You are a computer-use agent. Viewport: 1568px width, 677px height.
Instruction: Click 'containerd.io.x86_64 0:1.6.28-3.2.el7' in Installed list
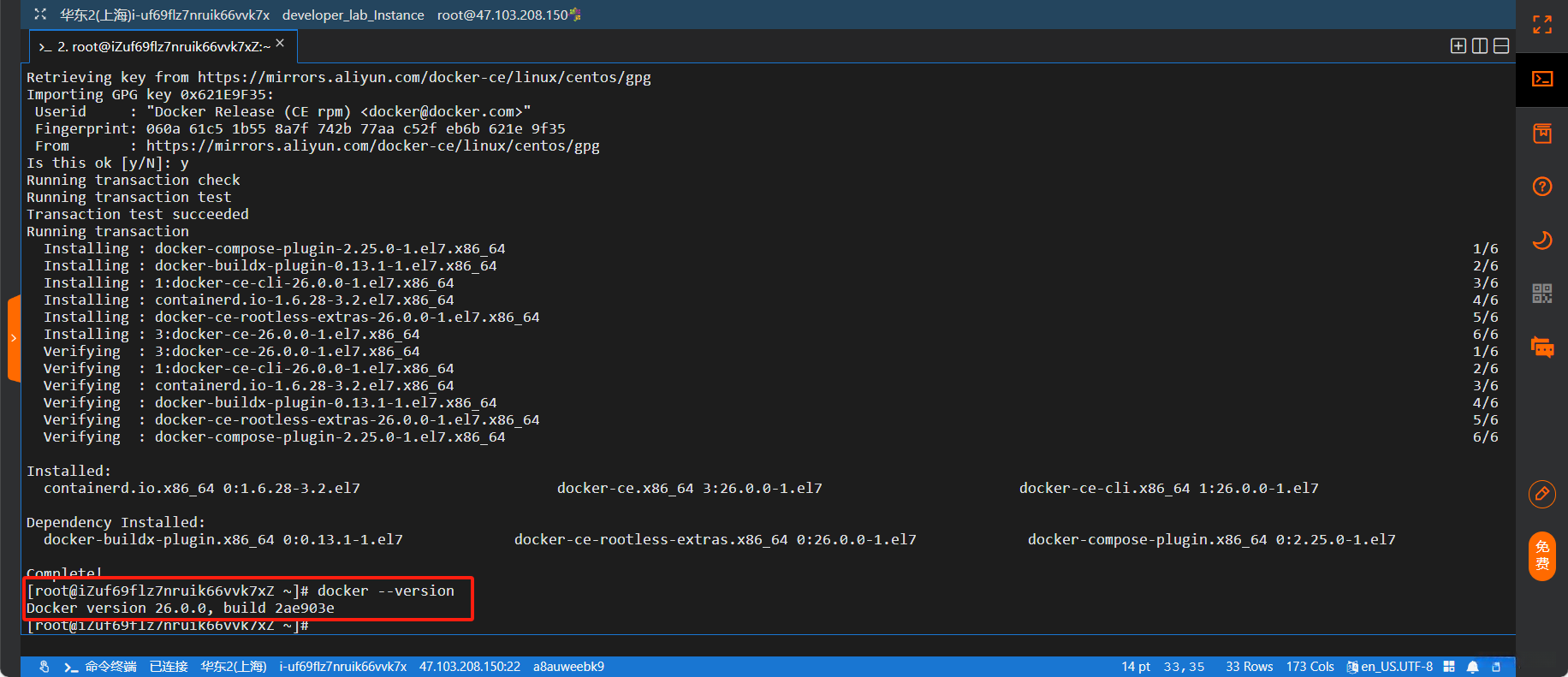[202, 488]
